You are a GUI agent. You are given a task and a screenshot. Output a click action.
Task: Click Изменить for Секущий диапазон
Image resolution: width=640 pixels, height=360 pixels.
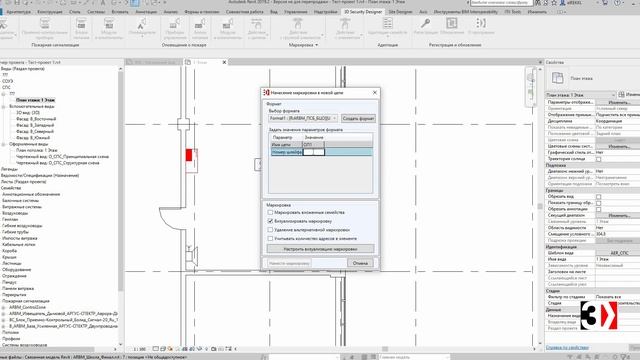pyautogui.click(x=619, y=216)
